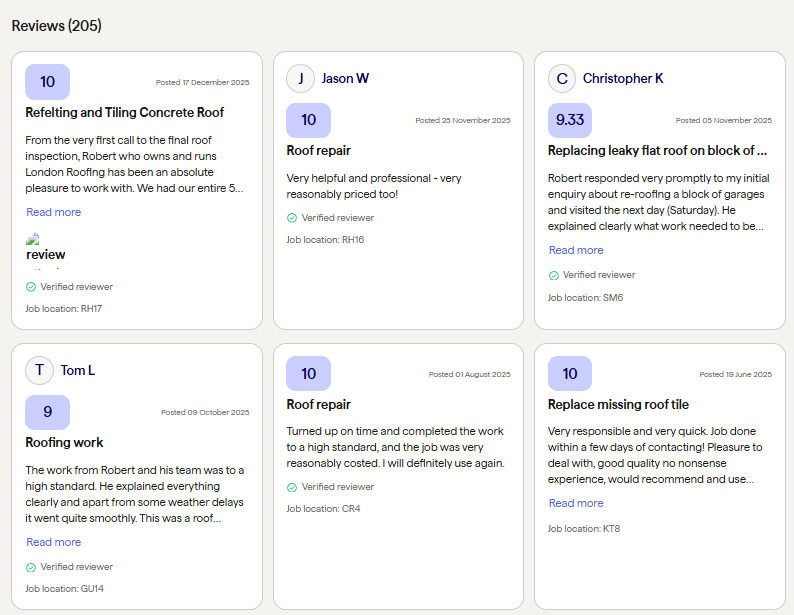The height and width of the screenshot is (615, 794).
Task: Click the Refelting and Tiling Concrete Roof title
Action: pos(125,113)
